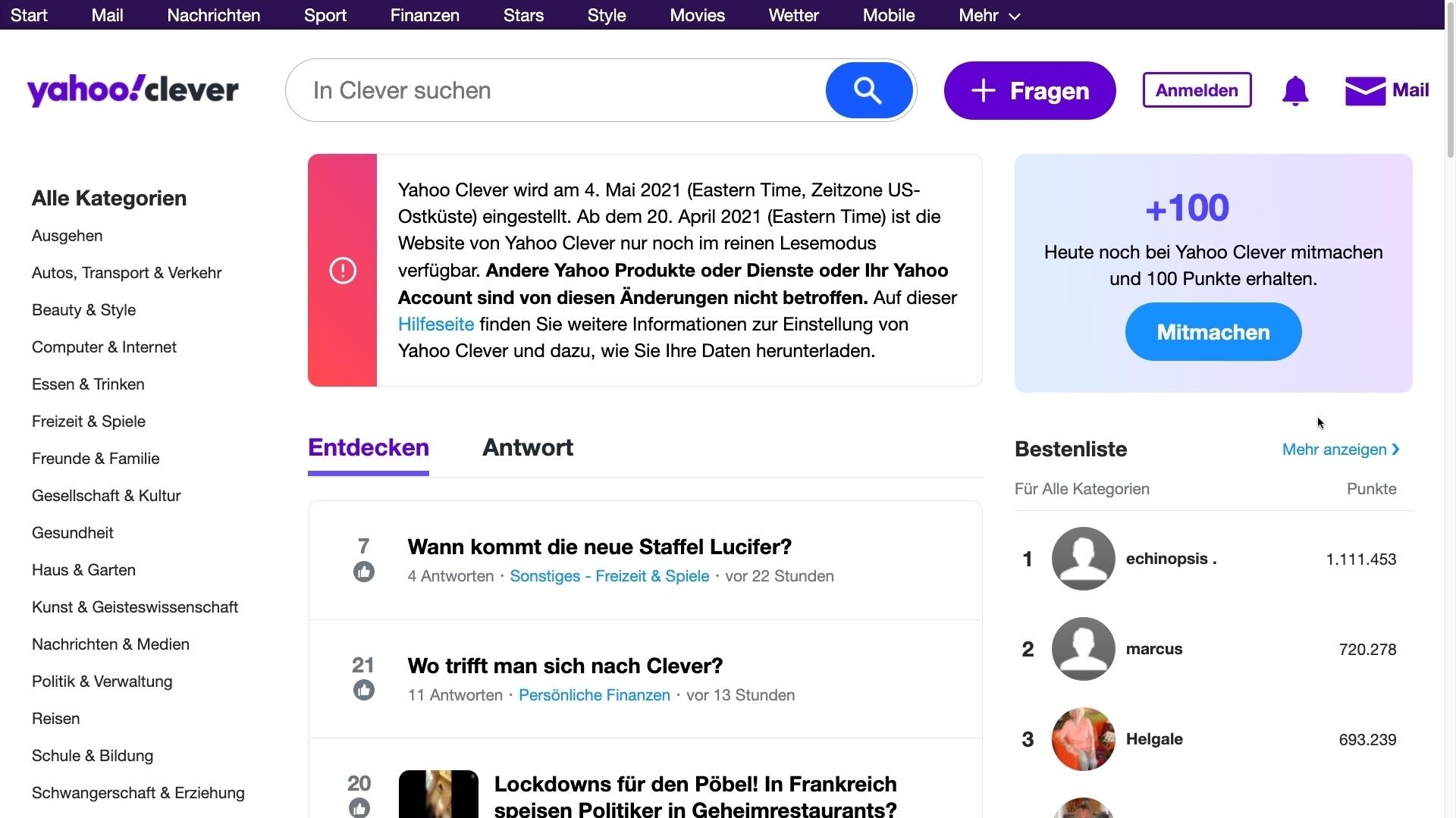Like the Lucifer Staffel question thumbs-up
Image resolution: width=1456 pixels, height=818 pixels.
click(364, 572)
